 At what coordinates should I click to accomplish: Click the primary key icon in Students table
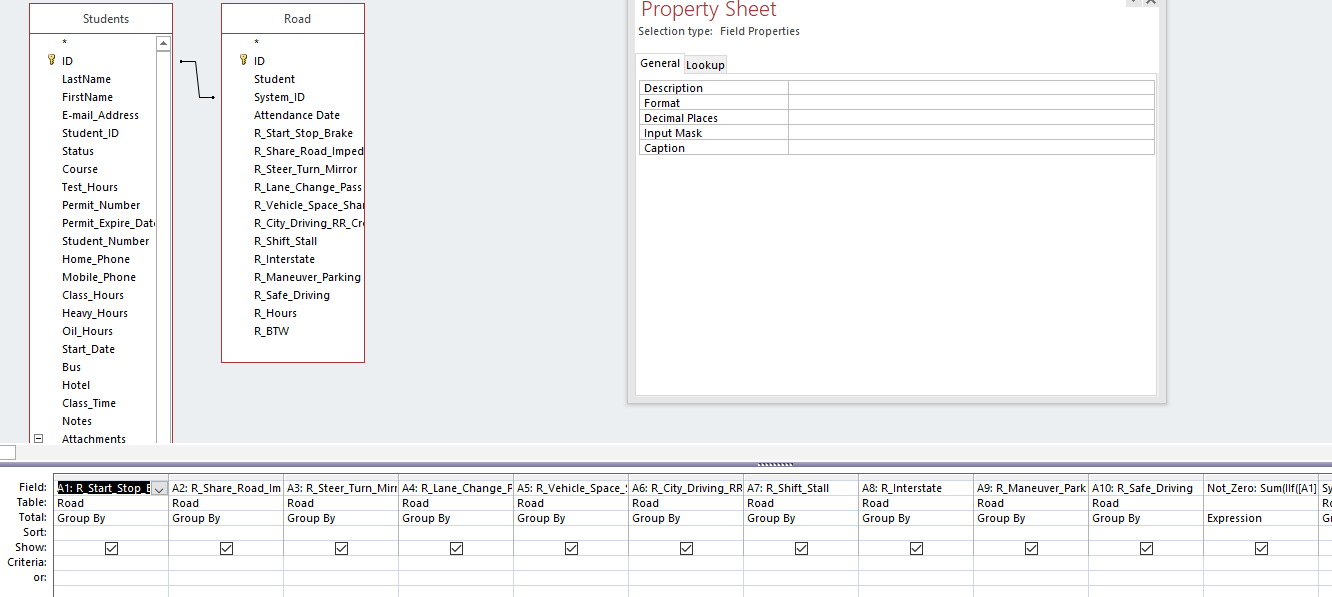pyautogui.click(x=52, y=61)
